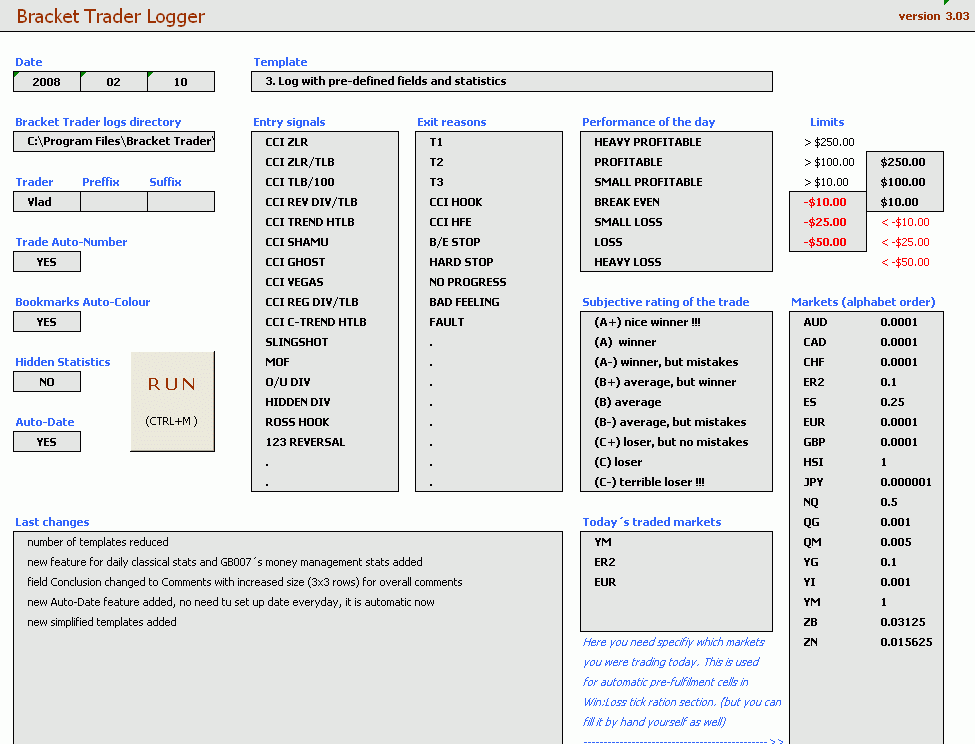
Task: Select rating (C+) loser, but no mistakes
Action: tap(677, 442)
